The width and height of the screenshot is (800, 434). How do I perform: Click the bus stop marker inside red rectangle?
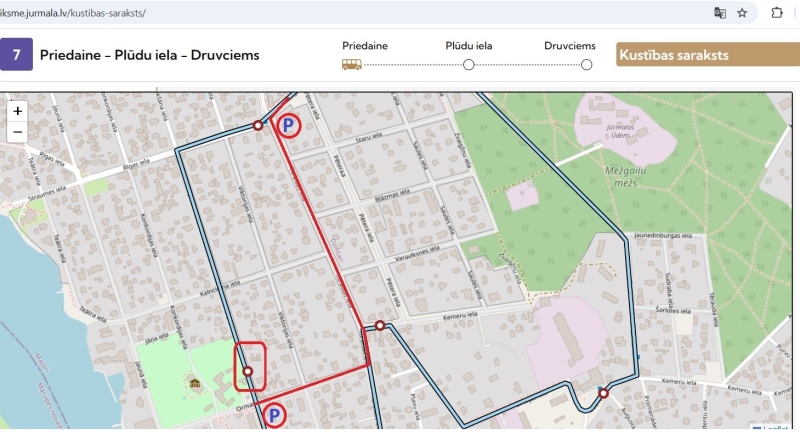(247, 371)
